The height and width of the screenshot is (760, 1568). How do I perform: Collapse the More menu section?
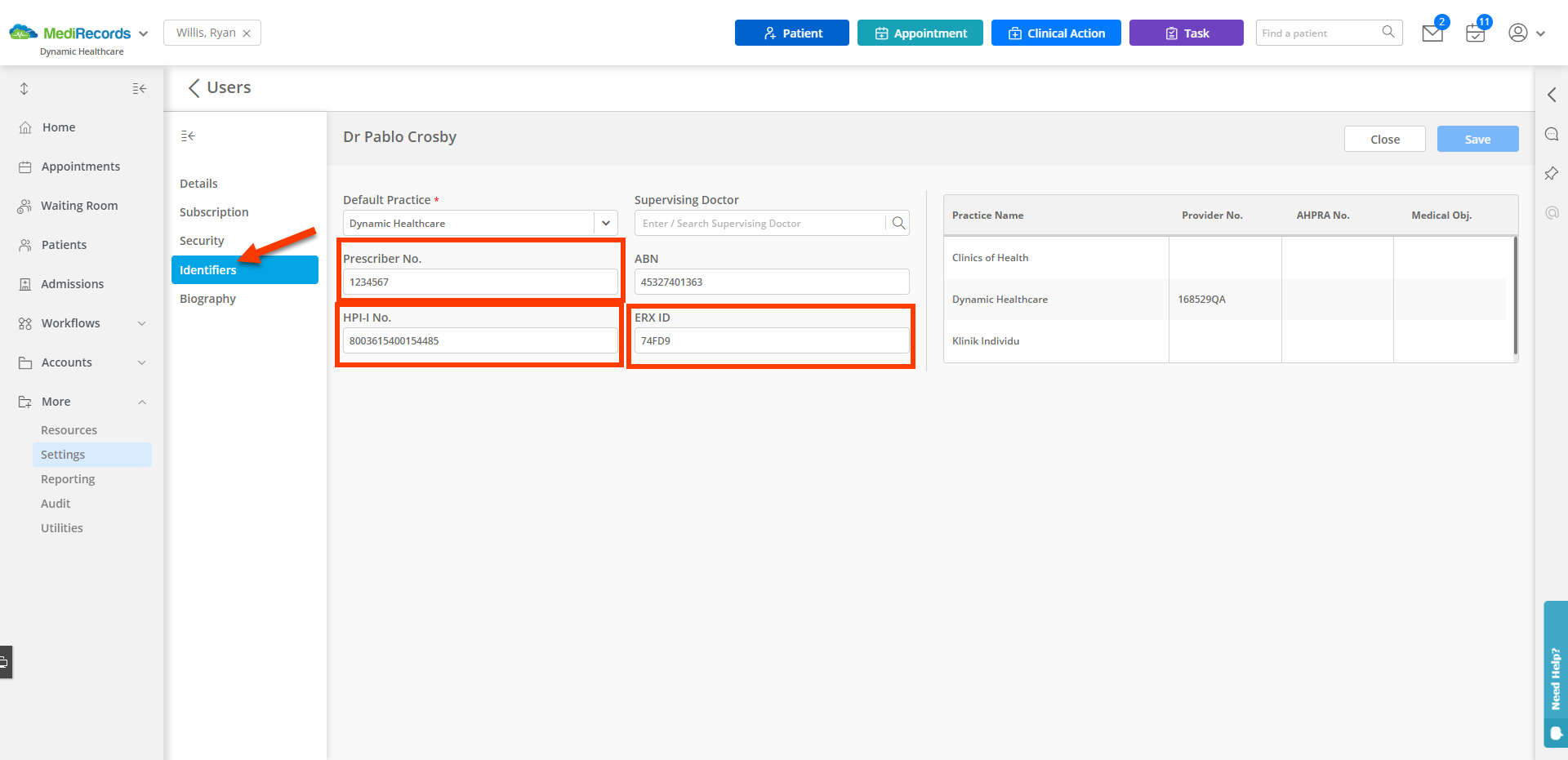(142, 402)
